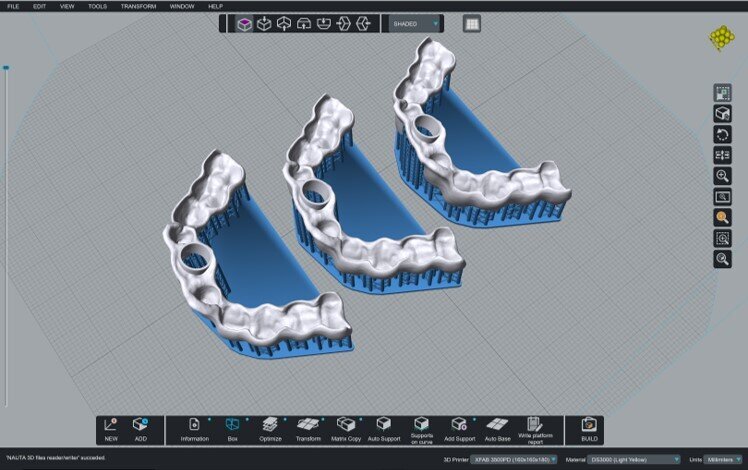Toggle the Box display tool
748x470 pixels.
tap(233, 425)
